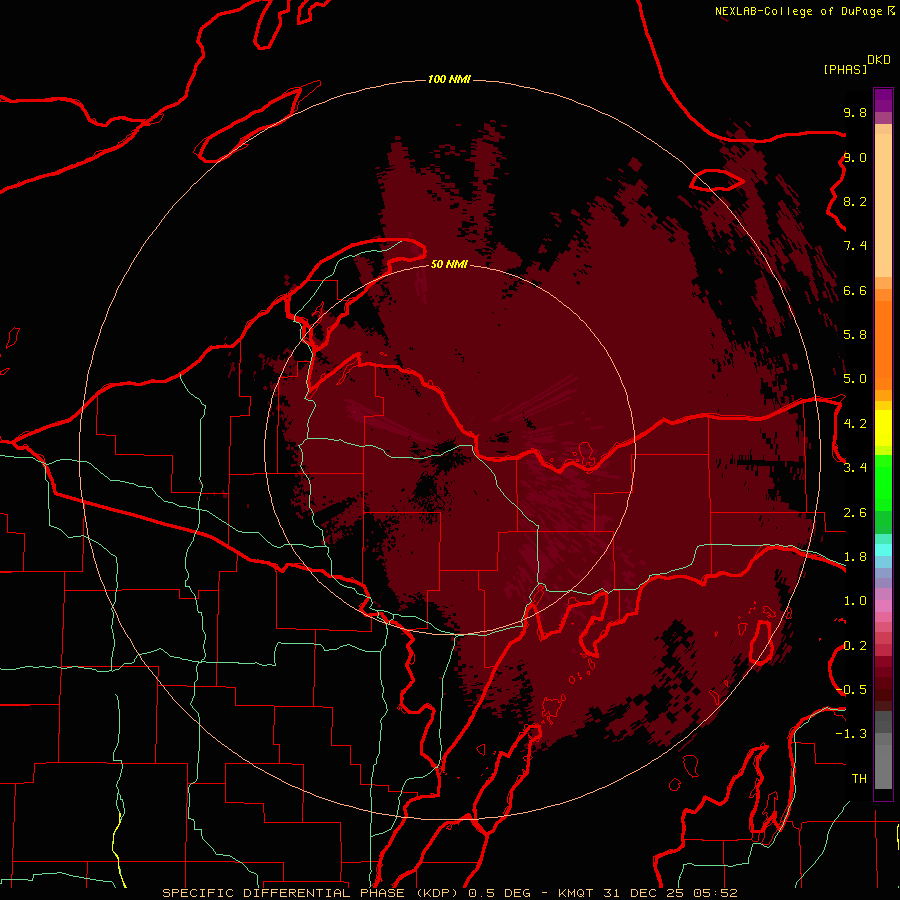Pick the gray color band near TH
The width and height of the screenshot is (900, 900).
pyautogui.click(x=883, y=766)
